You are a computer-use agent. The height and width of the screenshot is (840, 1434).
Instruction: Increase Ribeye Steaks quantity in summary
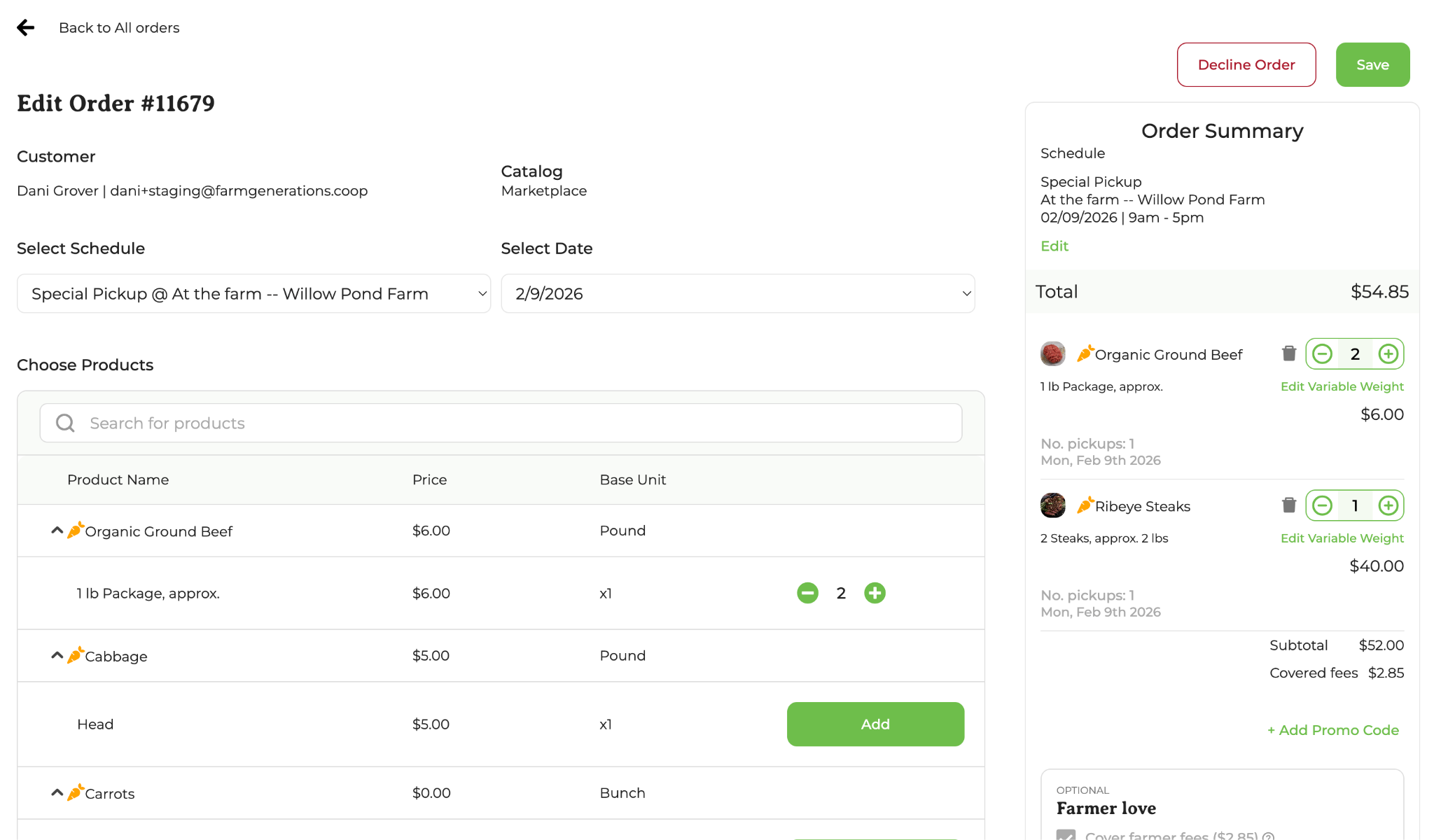[1388, 505]
